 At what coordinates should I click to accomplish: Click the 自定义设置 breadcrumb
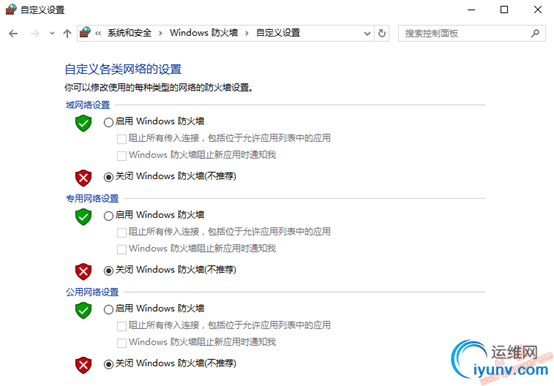pos(278,33)
